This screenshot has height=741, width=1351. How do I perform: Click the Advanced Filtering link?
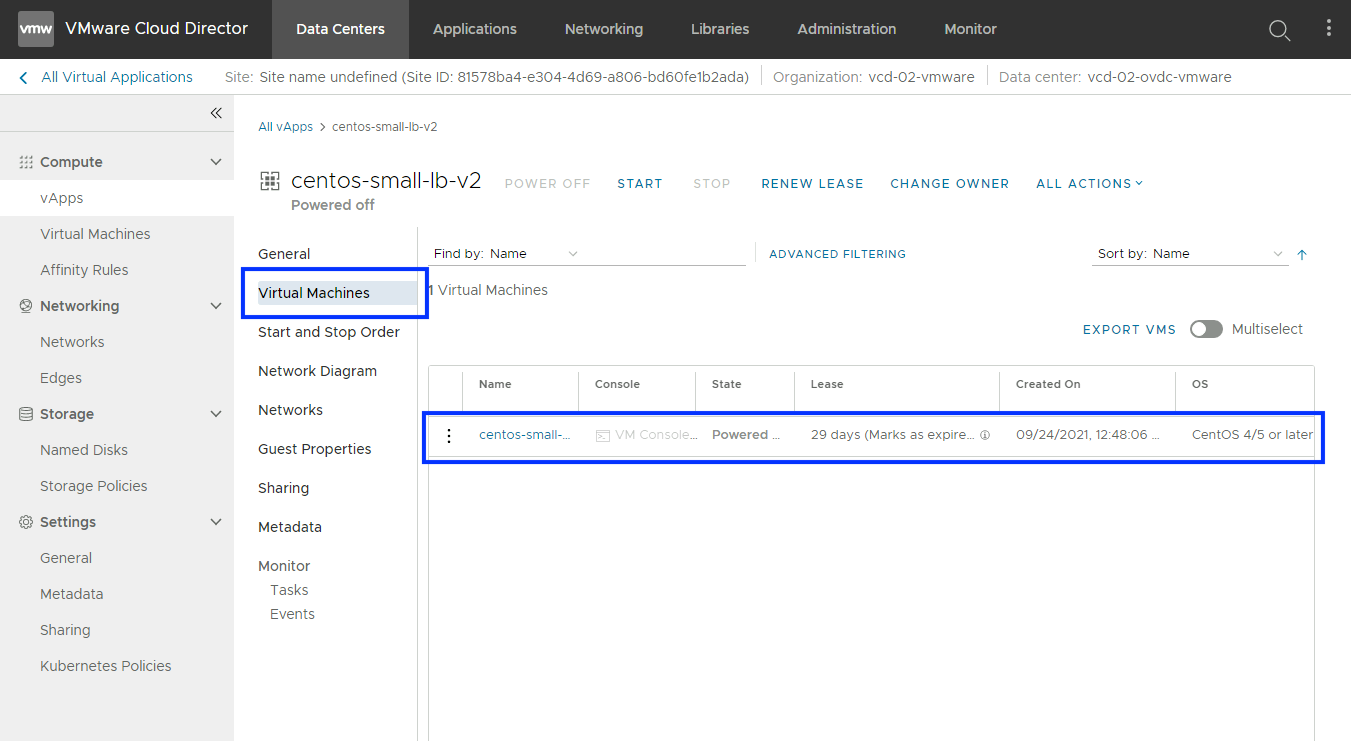[x=837, y=254]
